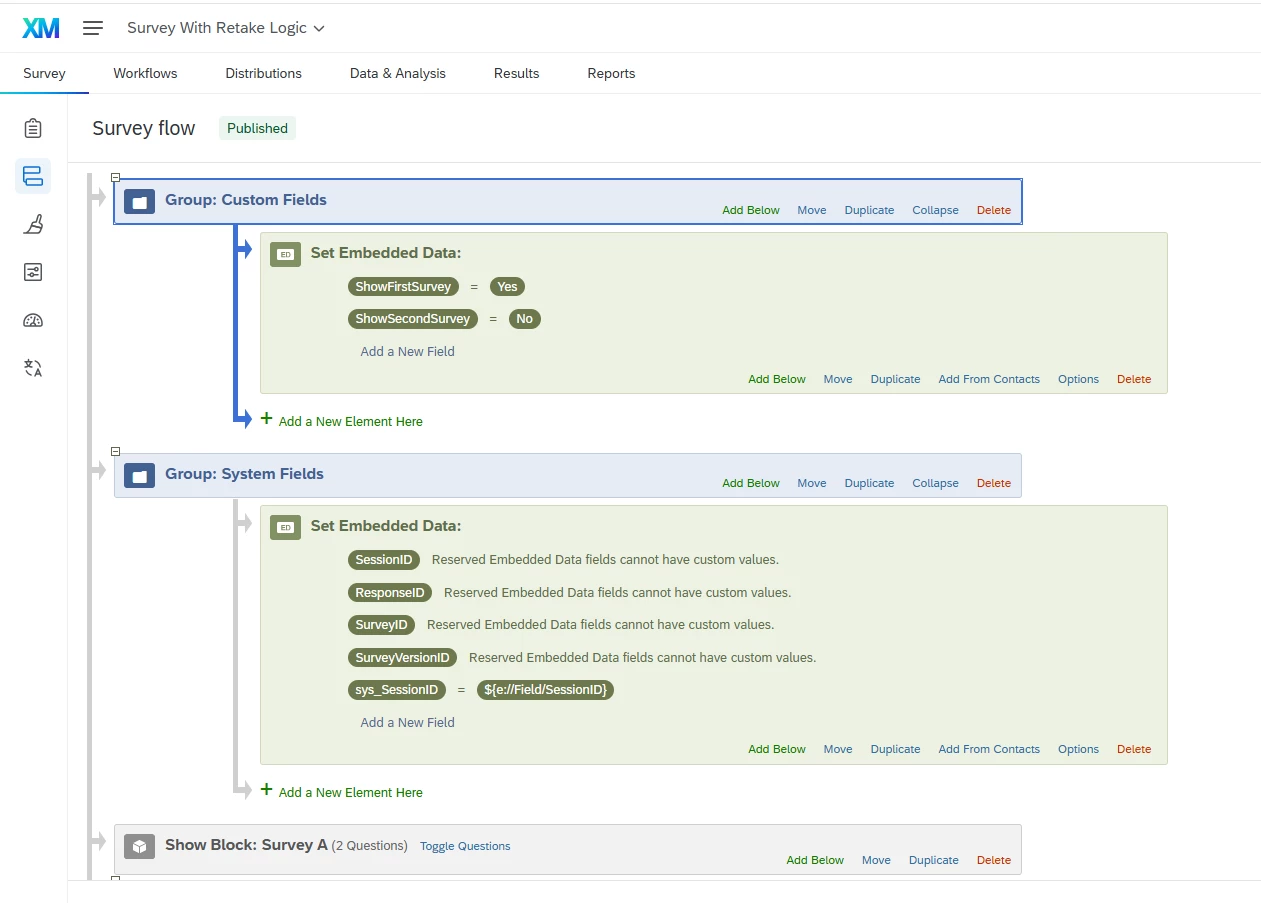1261x903 pixels.
Task: Edit the ShowFirstSurvey field name
Action: click(403, 286)
